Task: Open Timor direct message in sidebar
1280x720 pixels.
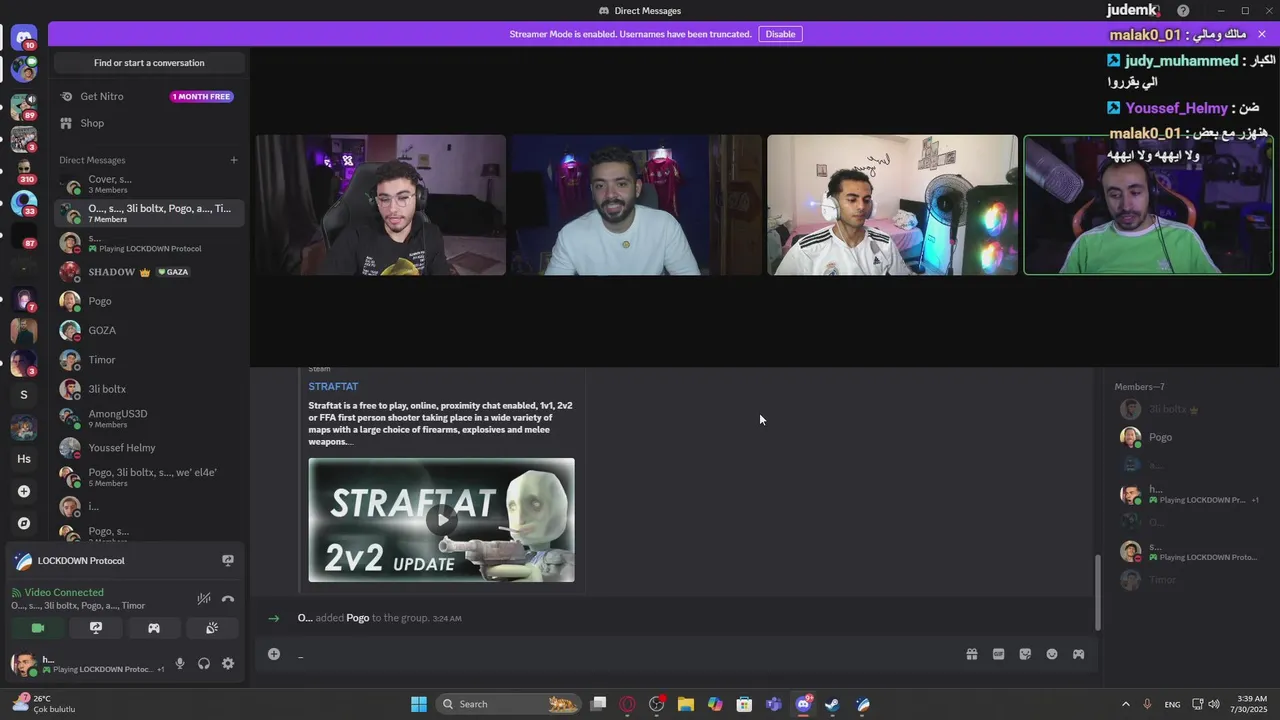Action: pos(149,360)
